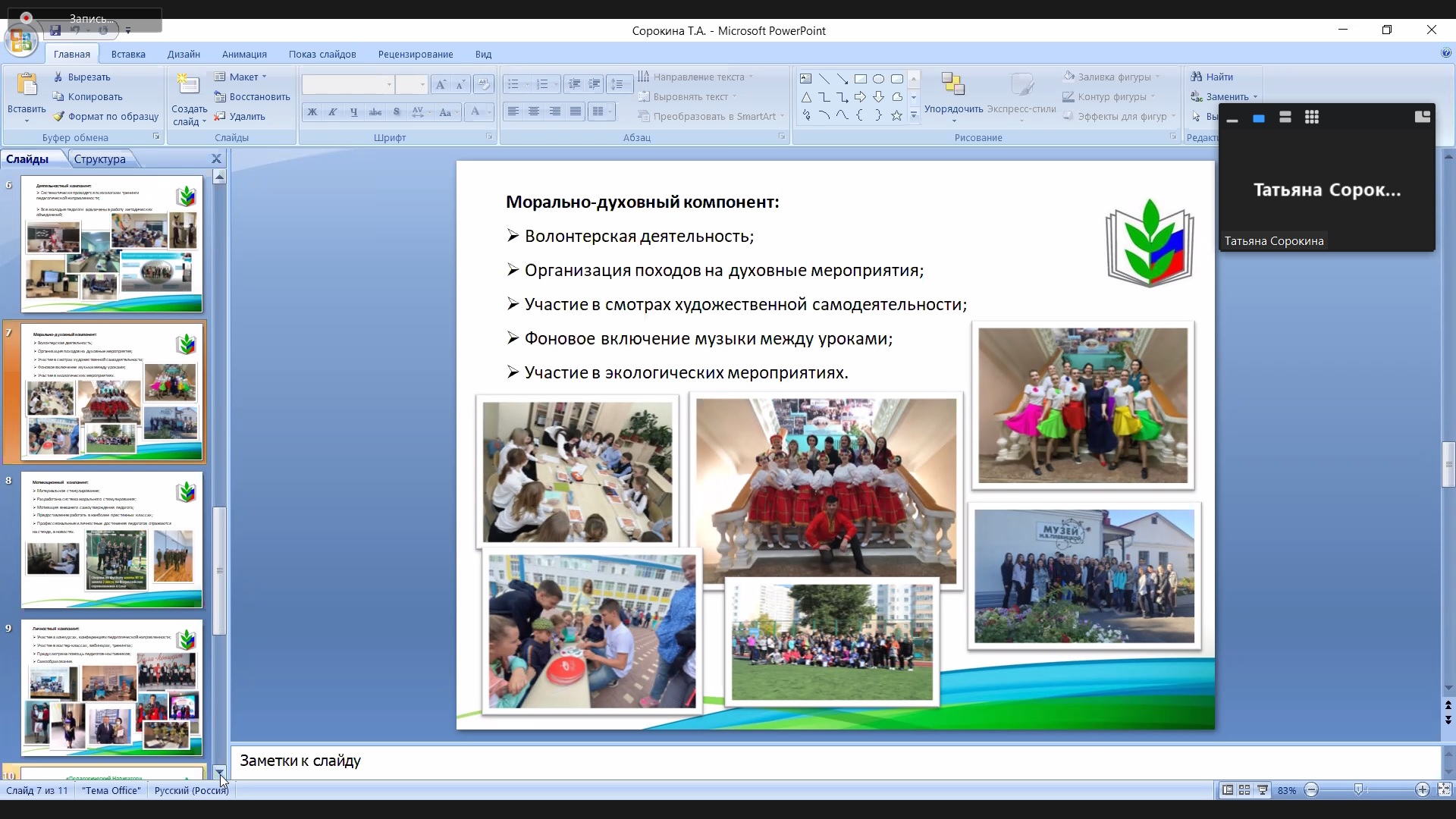Increase font size with the large A icon
The width and height of the screenshot is (1456, 819).
(441, 84)
